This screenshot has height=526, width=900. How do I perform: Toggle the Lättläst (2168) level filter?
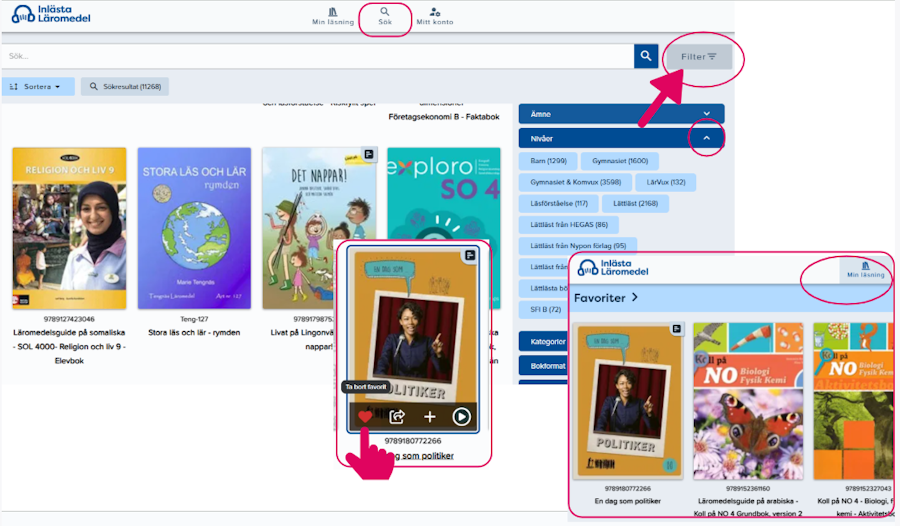pyautogui.click(x=634, y=204)
